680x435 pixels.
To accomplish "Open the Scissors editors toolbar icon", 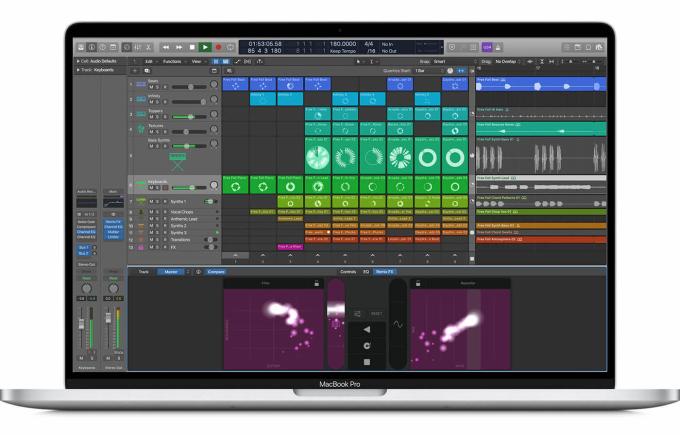I will (x=148, y=47).
